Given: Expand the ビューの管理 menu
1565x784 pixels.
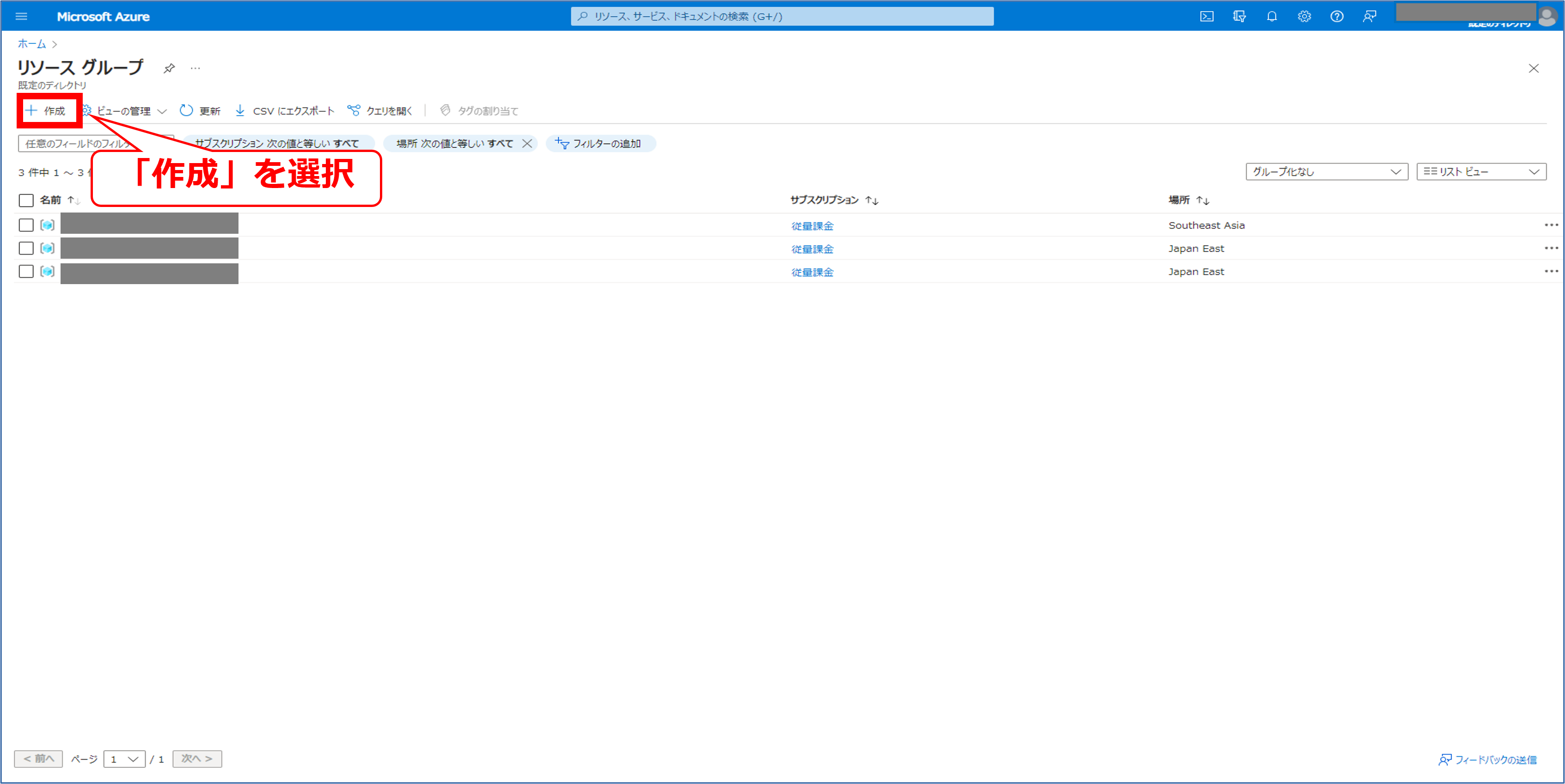Looking at the screenshot, I should tap(124, 110).
